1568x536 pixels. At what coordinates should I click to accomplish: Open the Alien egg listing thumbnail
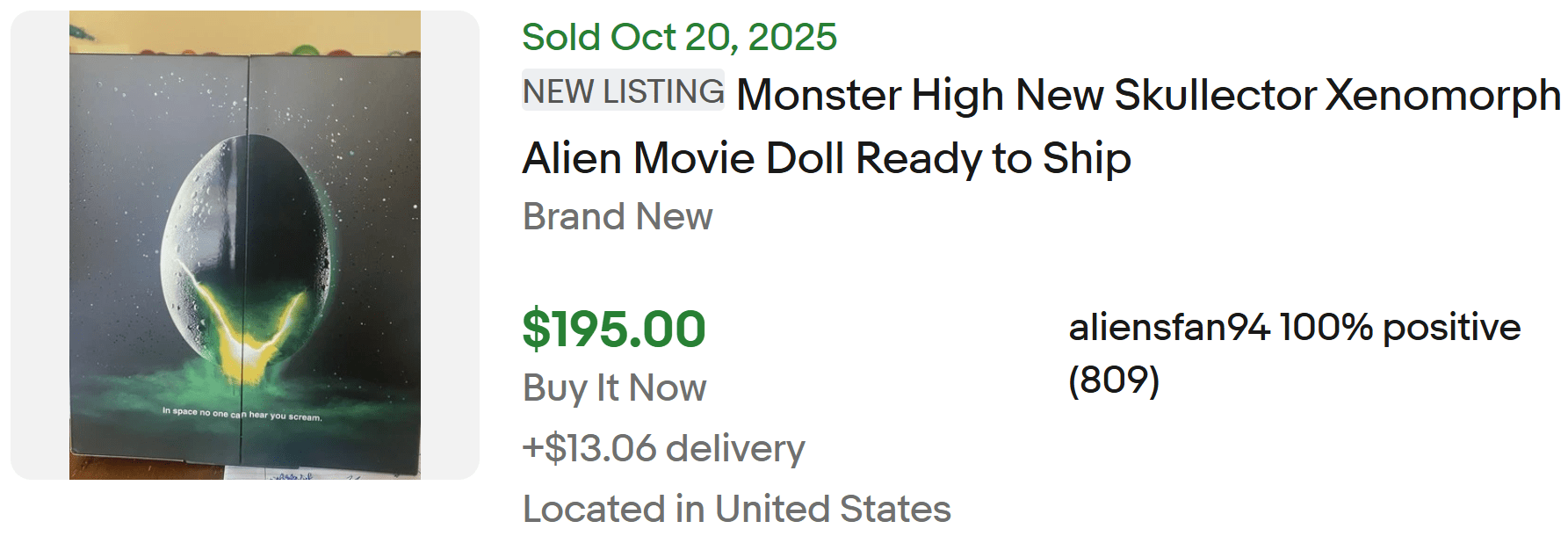click(x=245, y=244)
